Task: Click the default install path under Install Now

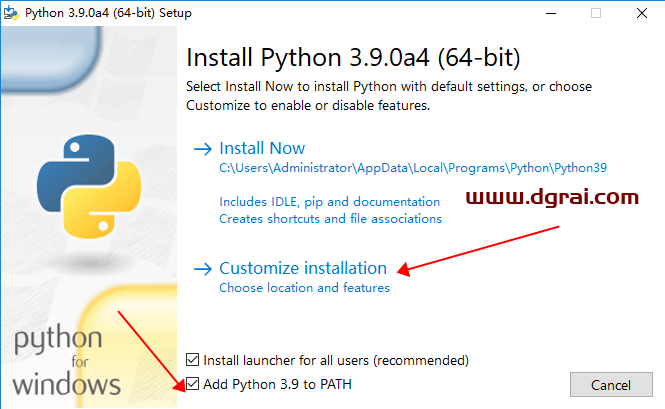Action: [413, 168]
